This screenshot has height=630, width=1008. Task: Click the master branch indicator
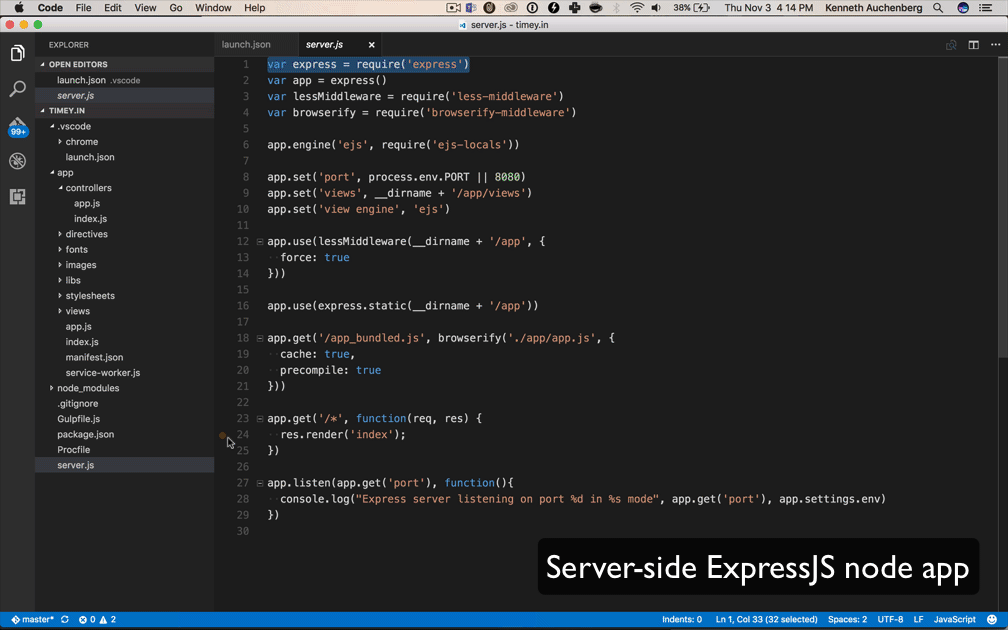tap(33, 620)
